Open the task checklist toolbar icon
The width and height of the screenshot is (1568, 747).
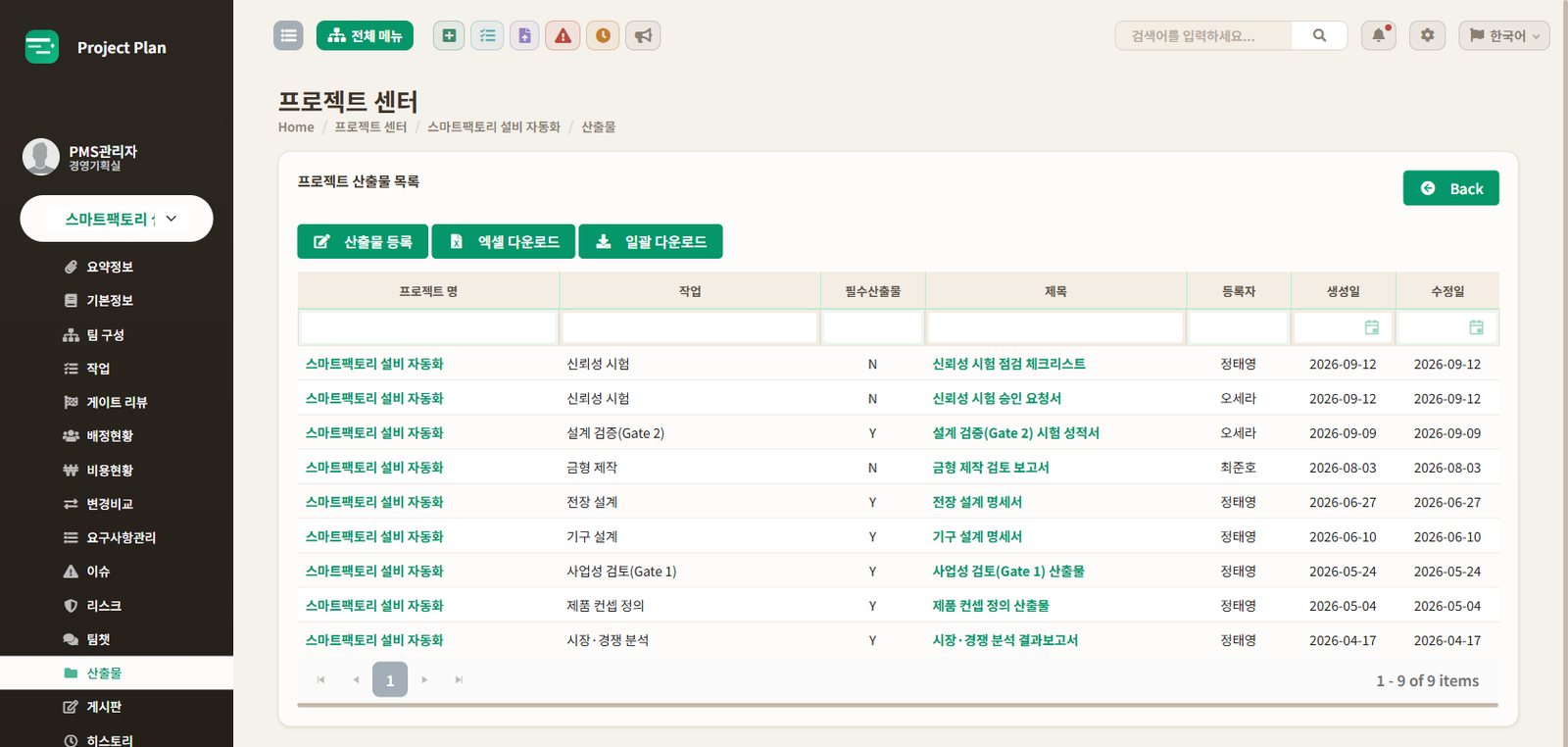click(487, 35)
